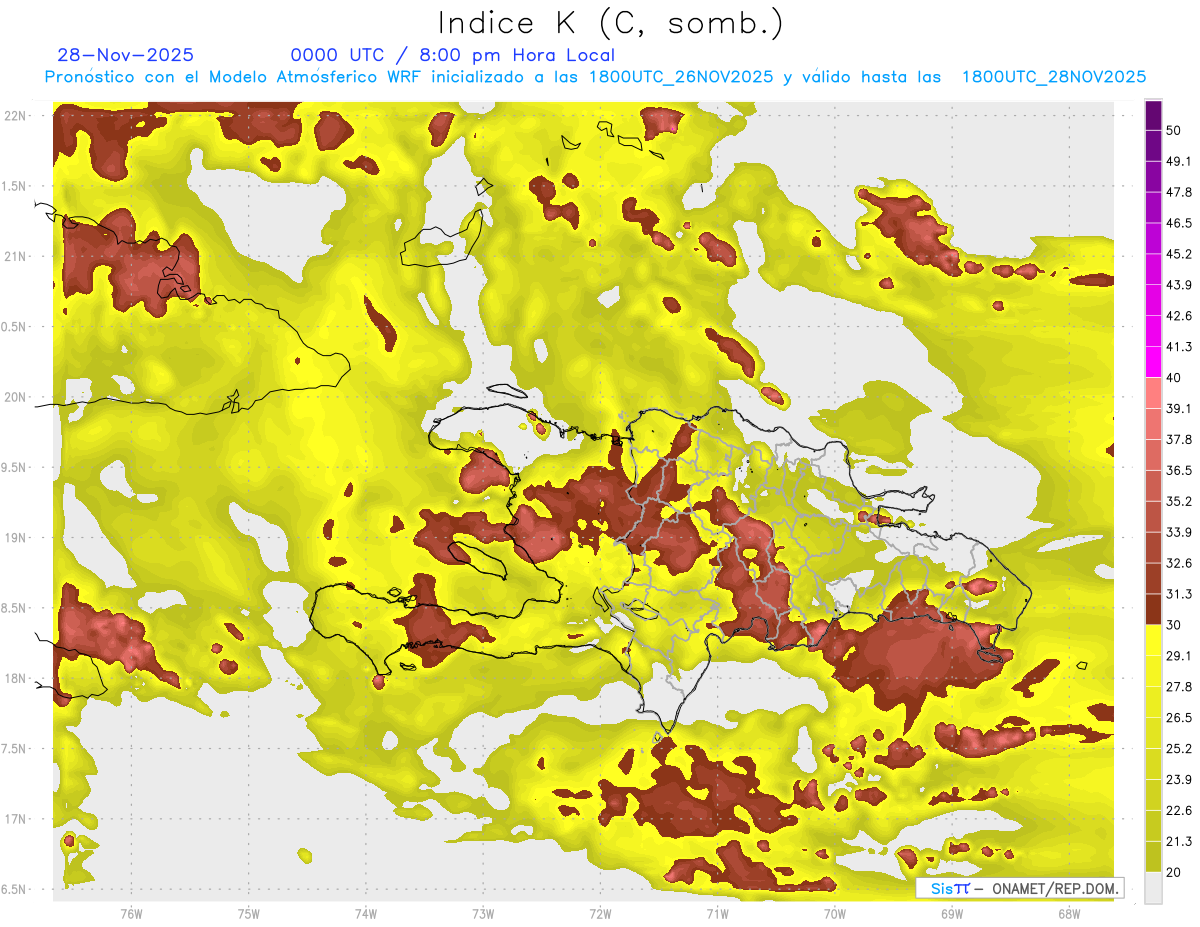Click the colorbar value "46.5"

(x=1179, y=223)
